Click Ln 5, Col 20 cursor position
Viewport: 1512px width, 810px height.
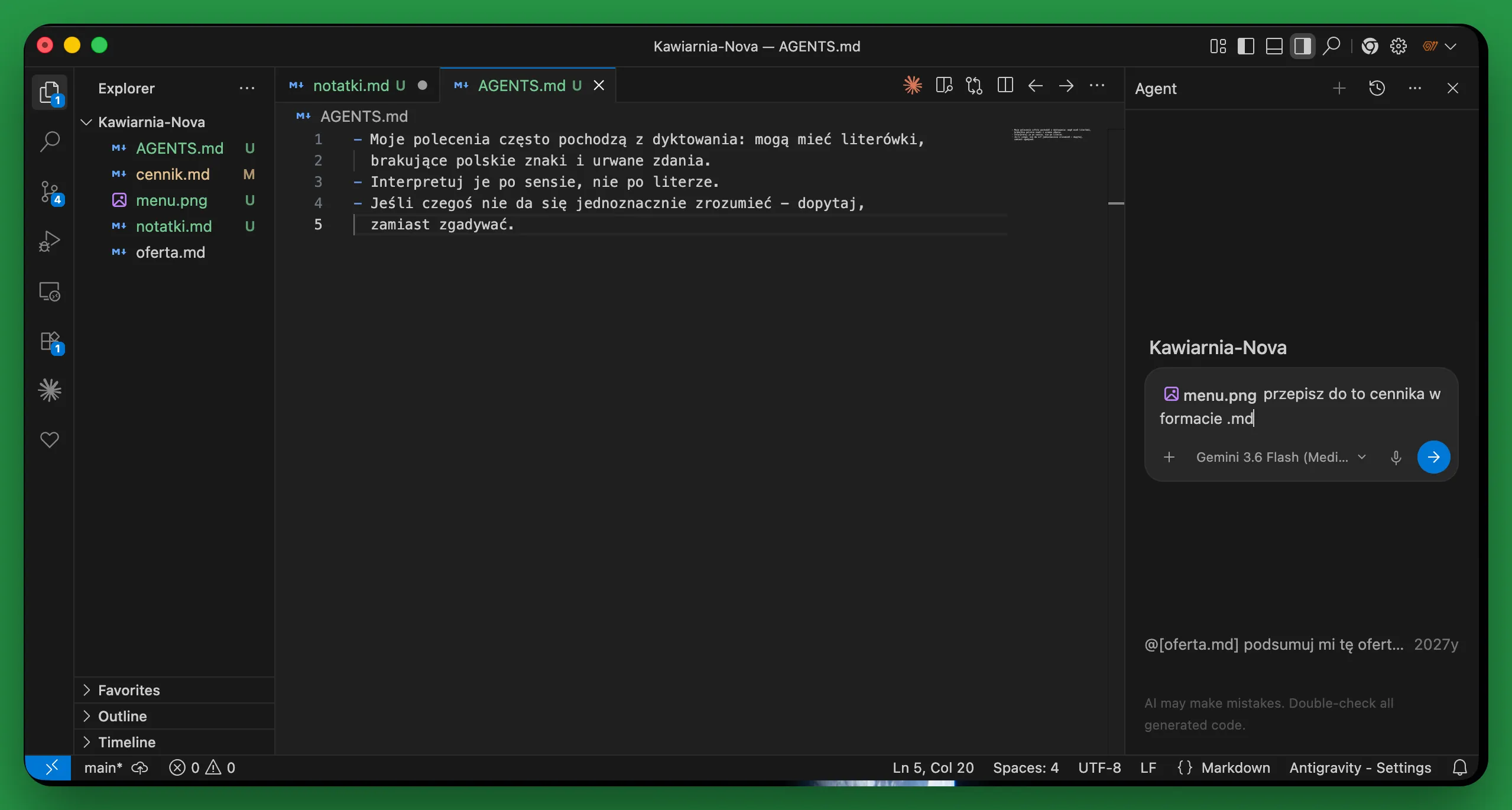click(x=933, y=767)
